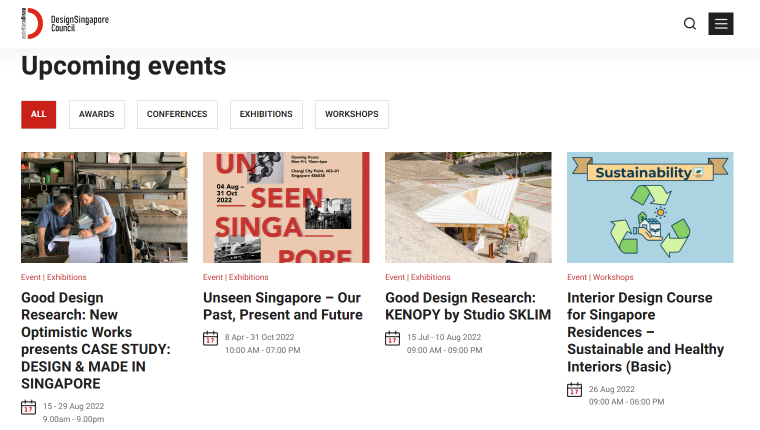Click the time text 9.00am - 9.00pm
760x430 pixels.
tap(73, 419)
